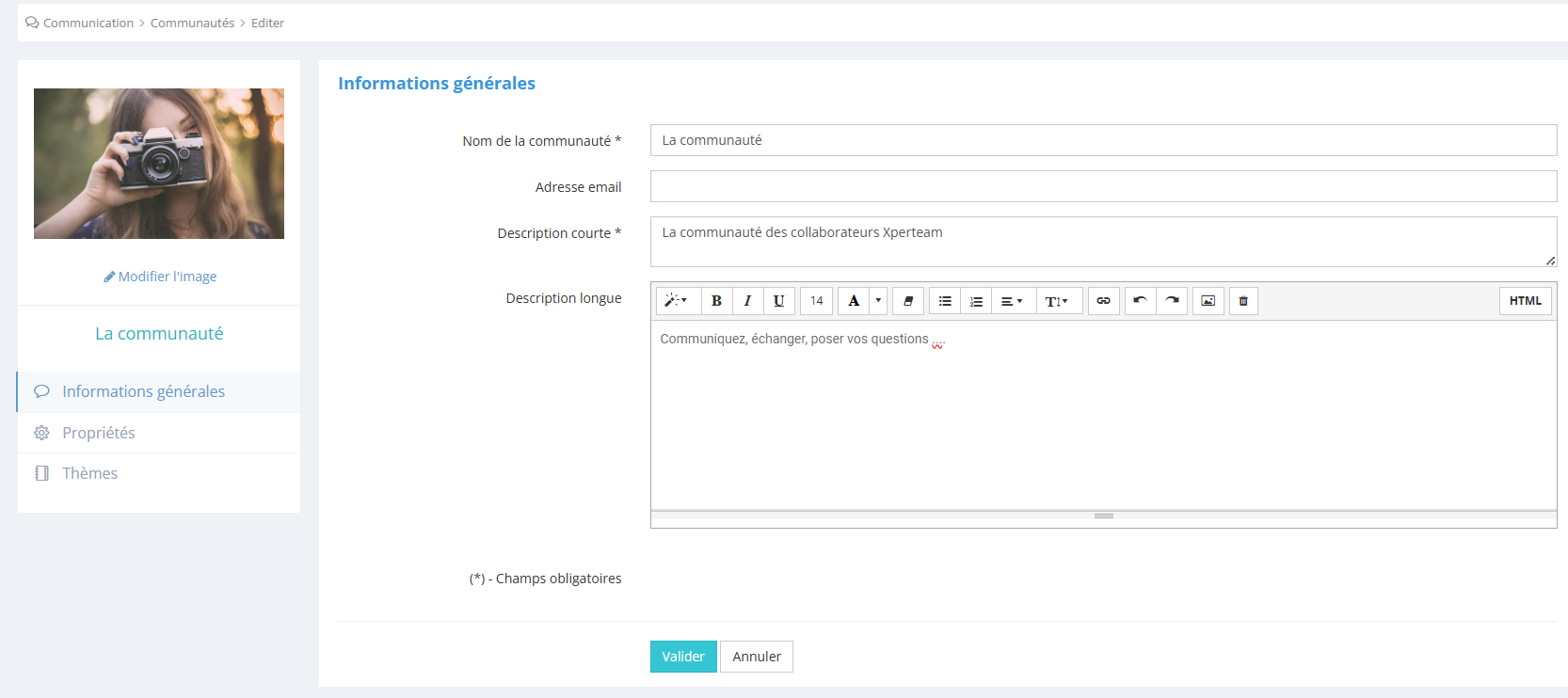Viewport: 1568px width, 698px height.
Task: Toggle underline formatting
Action: 778,301
